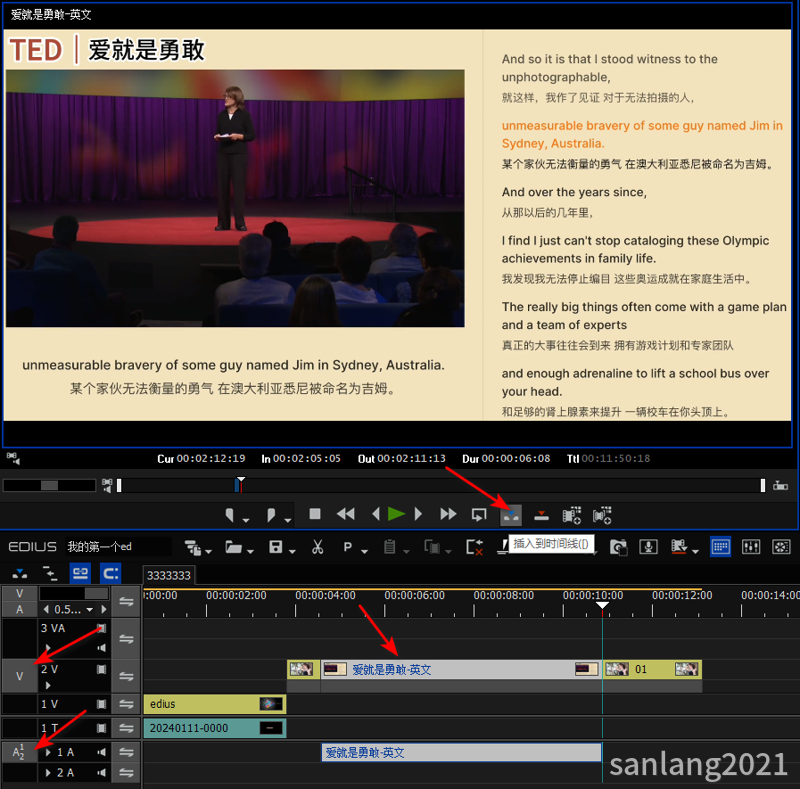
Task: Expand the save dropdown arrow
Action: 292,552
